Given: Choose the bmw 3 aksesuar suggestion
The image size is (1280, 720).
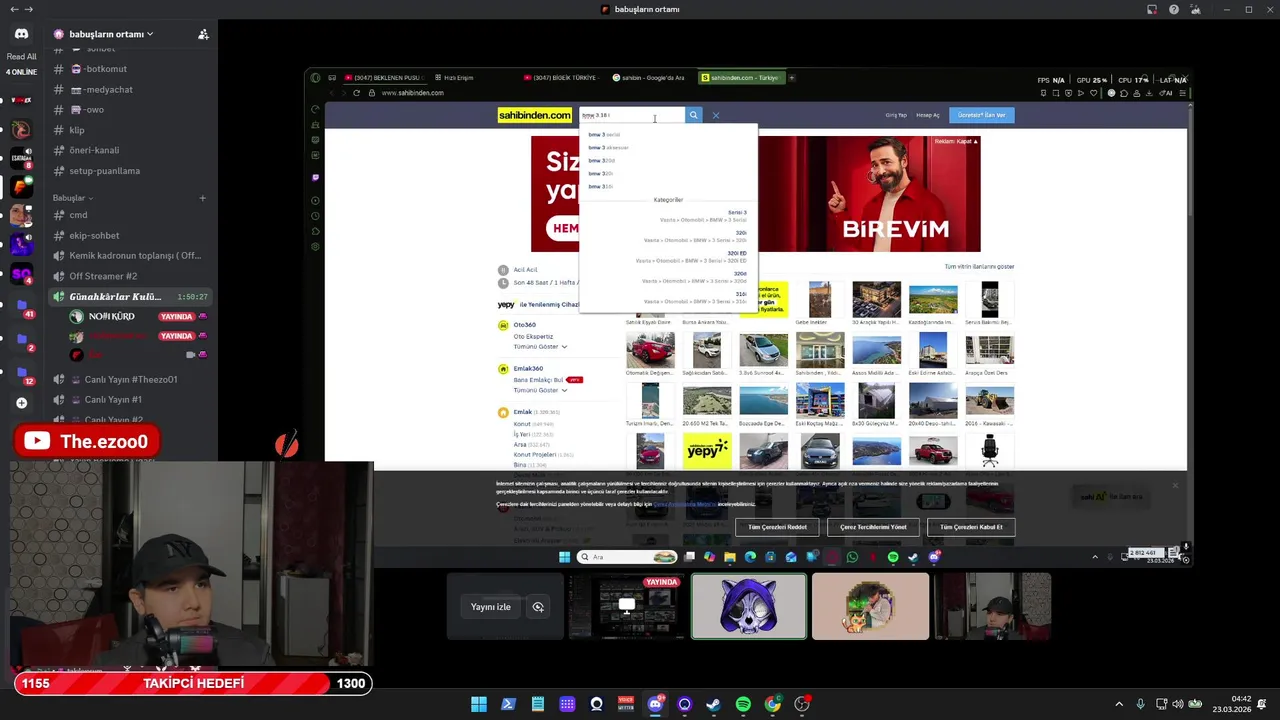Looking at the screenshot, I should 608,147.
